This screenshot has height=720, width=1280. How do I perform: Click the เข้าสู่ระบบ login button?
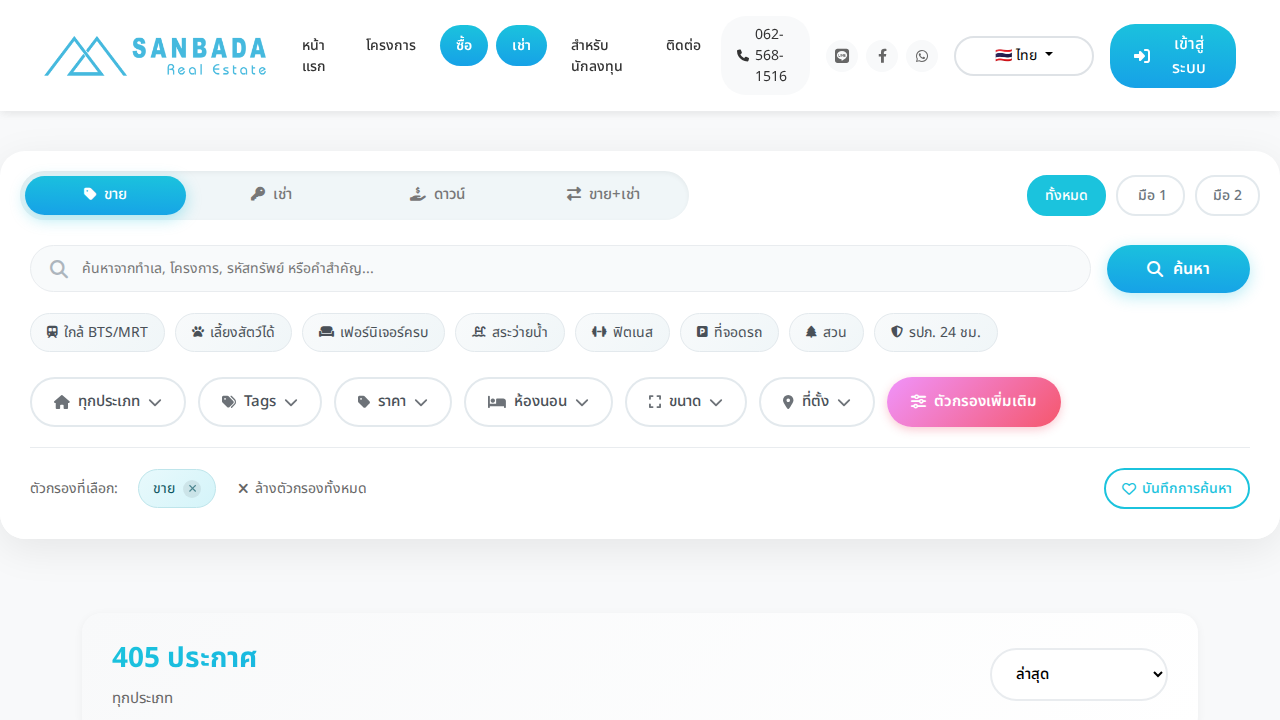1172,56
